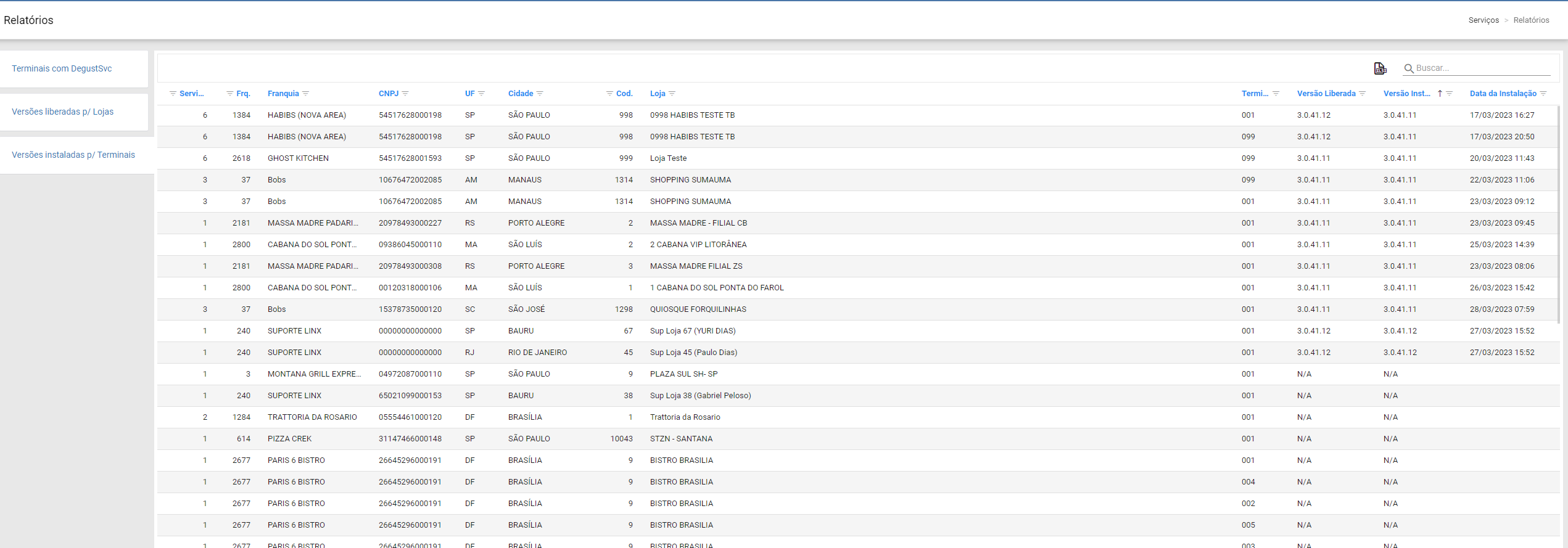Open the Franquia column filter icon
This screenshot has width=1568, height=548.
click(x=305, y=94)
